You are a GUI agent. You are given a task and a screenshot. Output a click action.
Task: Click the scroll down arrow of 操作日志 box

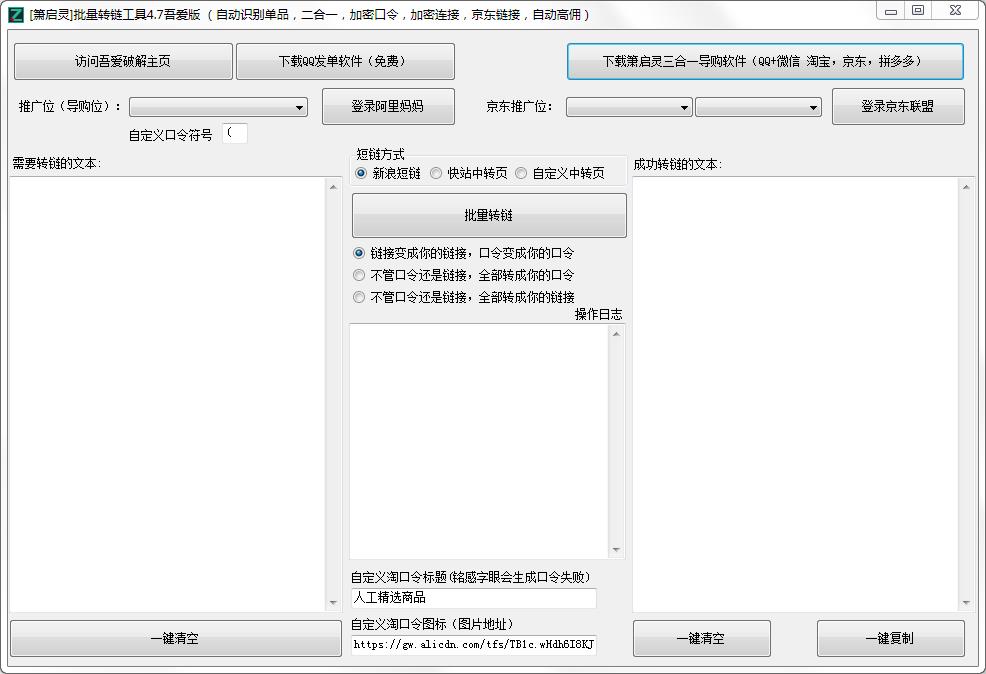click(616, 549)
